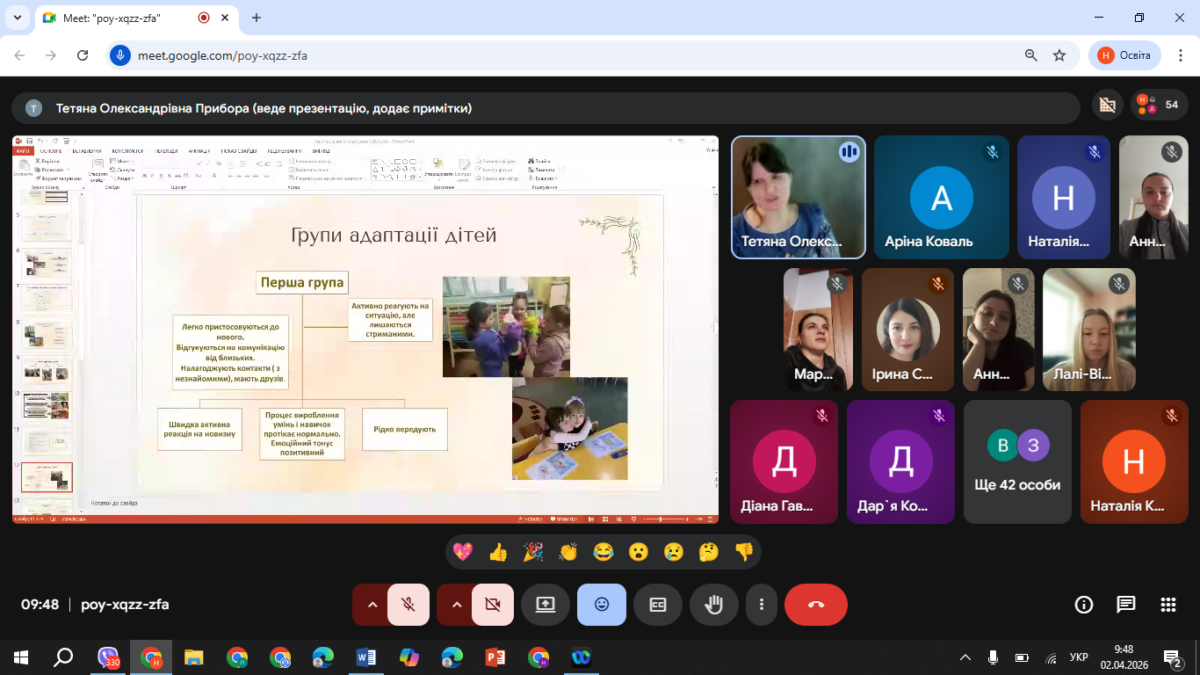Show all 54 participants
This screenshot has width=1200, height=675.
pyautogui.click(x=1159, y=105)
